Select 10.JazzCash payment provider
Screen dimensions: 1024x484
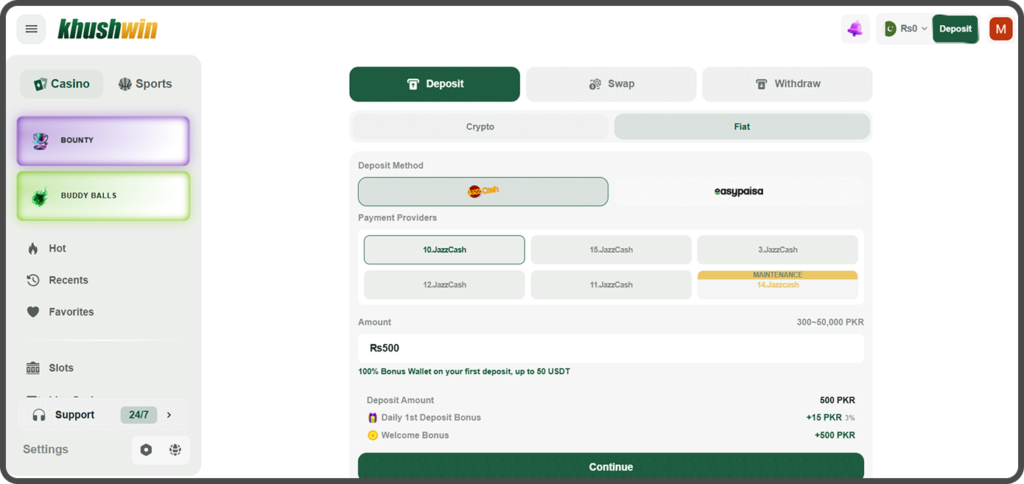point(444,250)
